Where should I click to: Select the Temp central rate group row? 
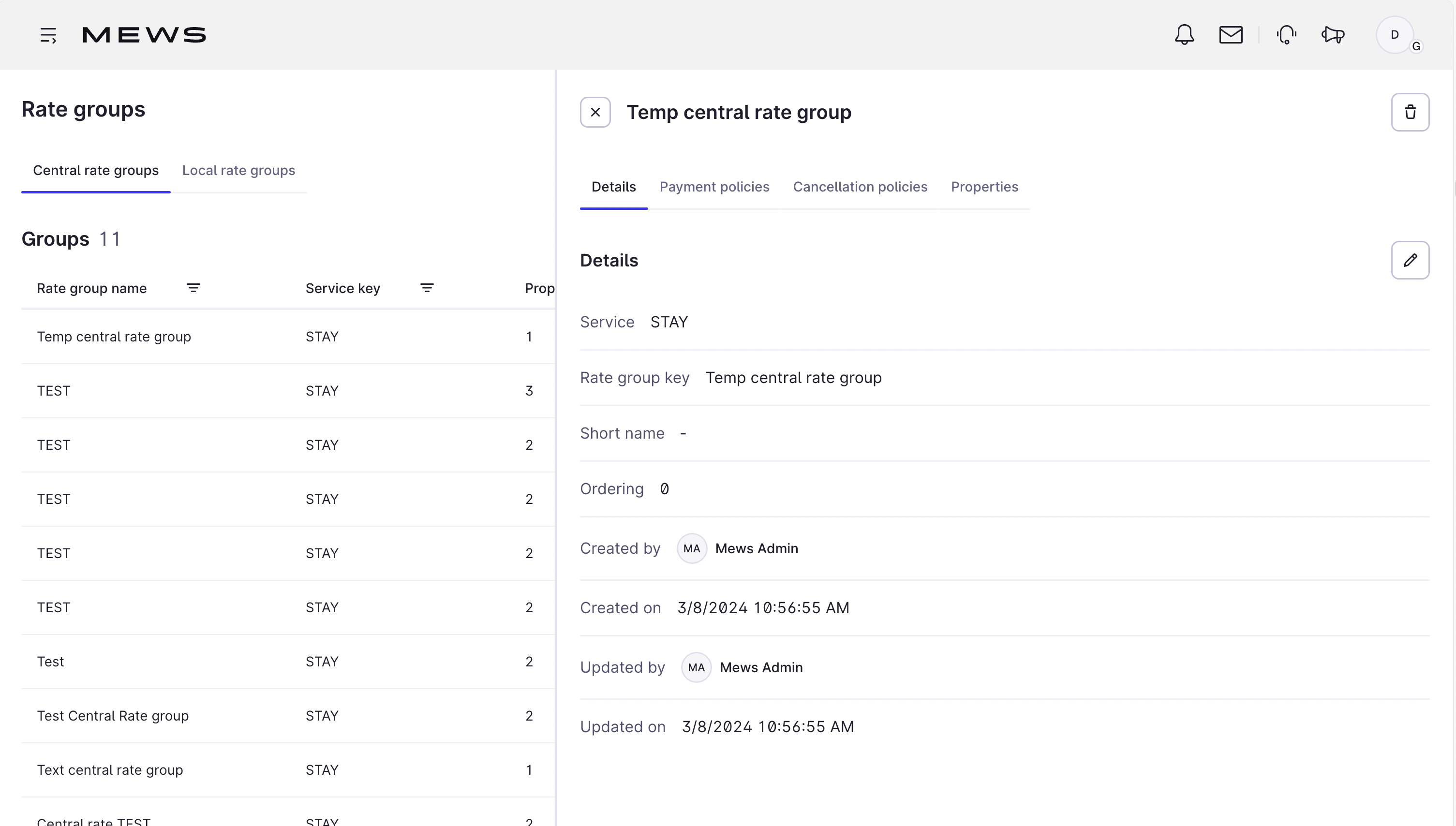pos(288,337)
